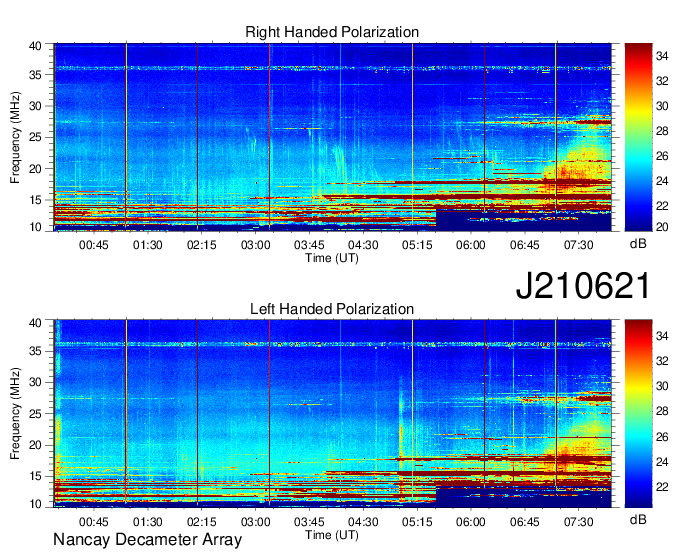Click the Right Handed Polarization title
This screenshot has width=680, height=552.
(x=332, y=32)
